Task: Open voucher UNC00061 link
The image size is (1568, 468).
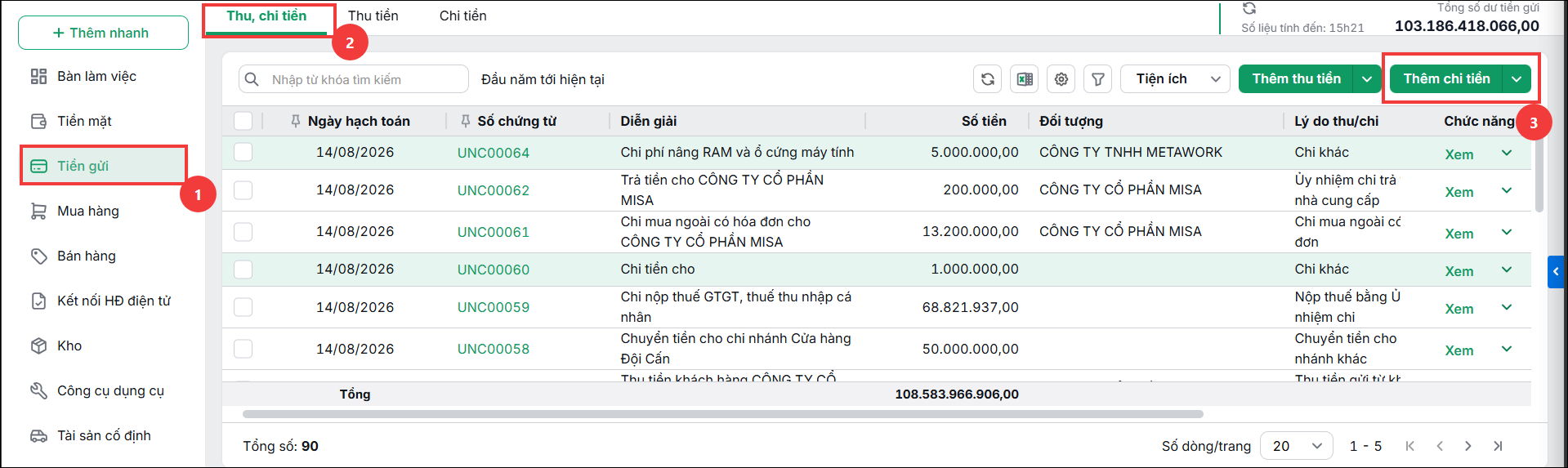Action: click(x=494, y=232)
